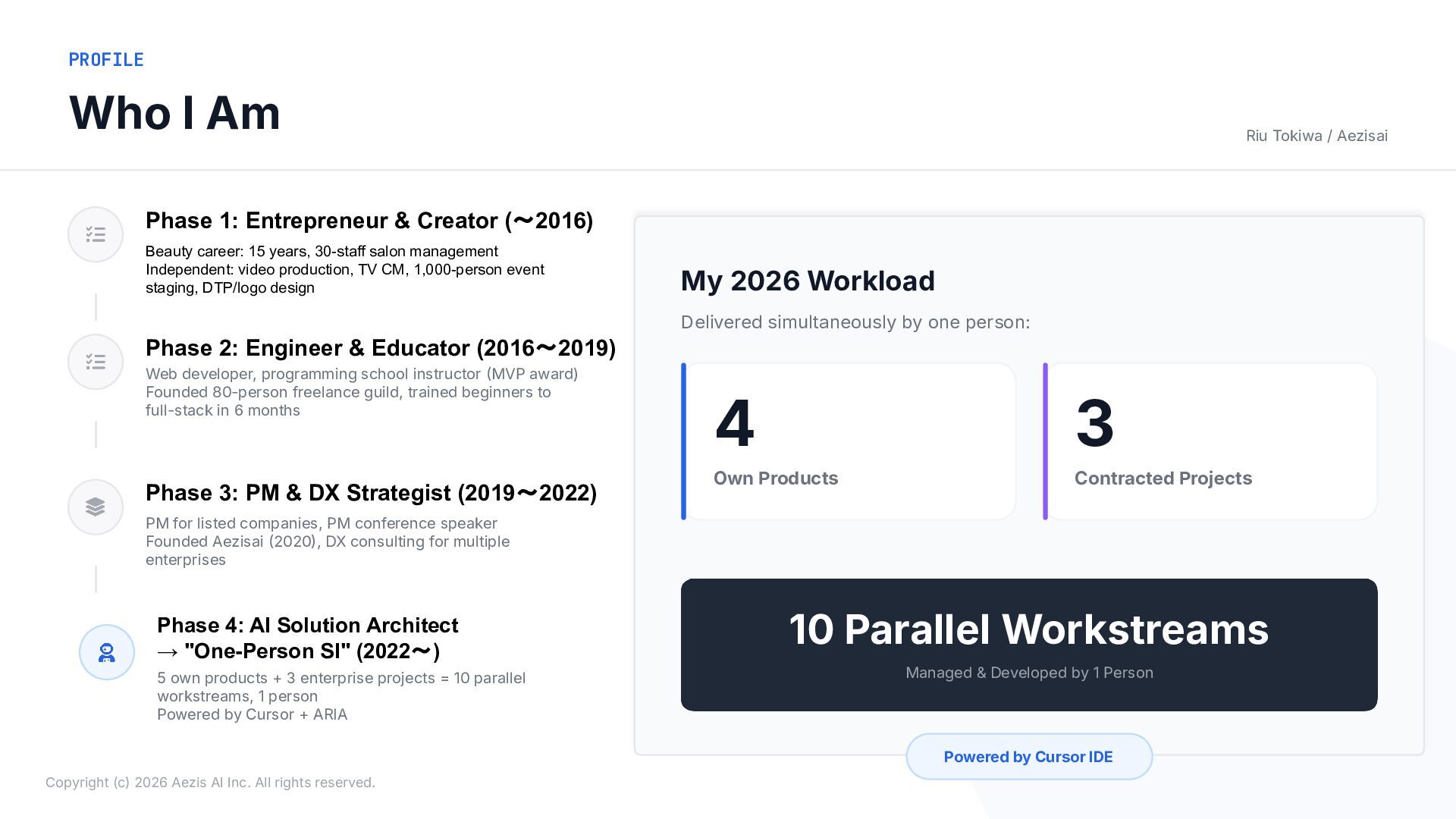This screenshot has width=1456, height=819.
Task: Click the Phase 3 layers stack icon
Action: pyautogui.click(x=96, y=507)
